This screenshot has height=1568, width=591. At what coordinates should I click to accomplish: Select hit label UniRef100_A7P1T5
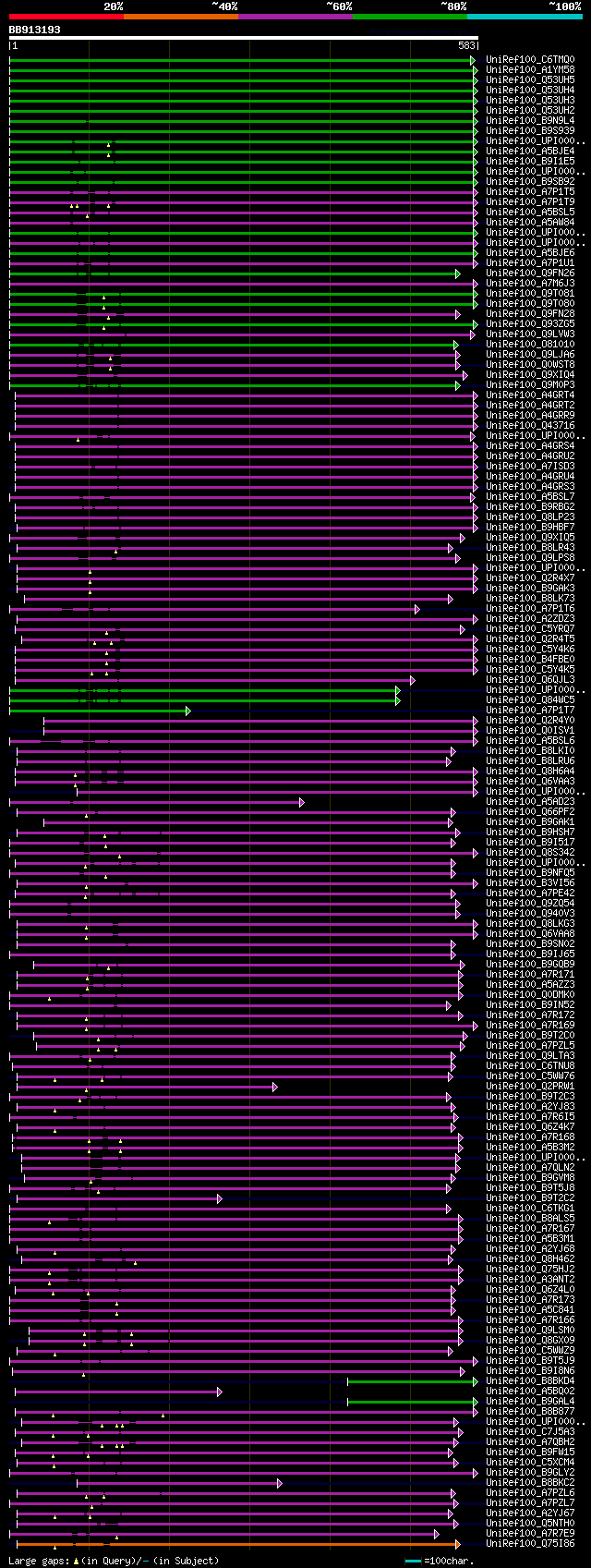[530, 192]
